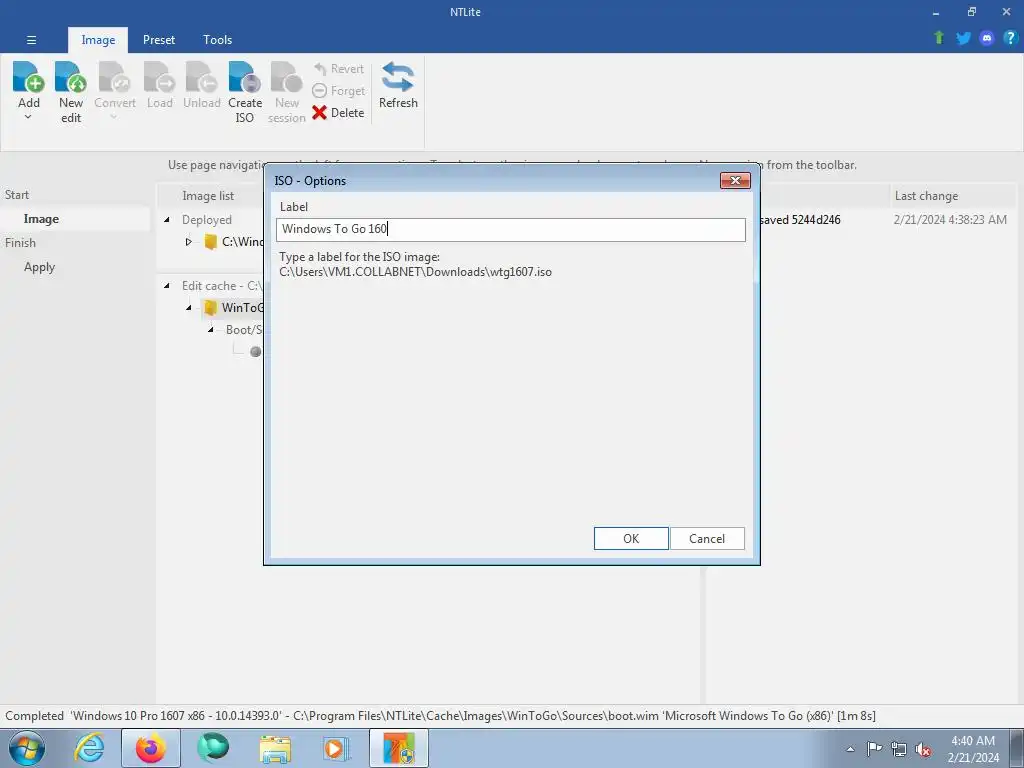Open the hamburger main menu
Viewport: 1024px width, 768px height.
[x=31, y=40]
